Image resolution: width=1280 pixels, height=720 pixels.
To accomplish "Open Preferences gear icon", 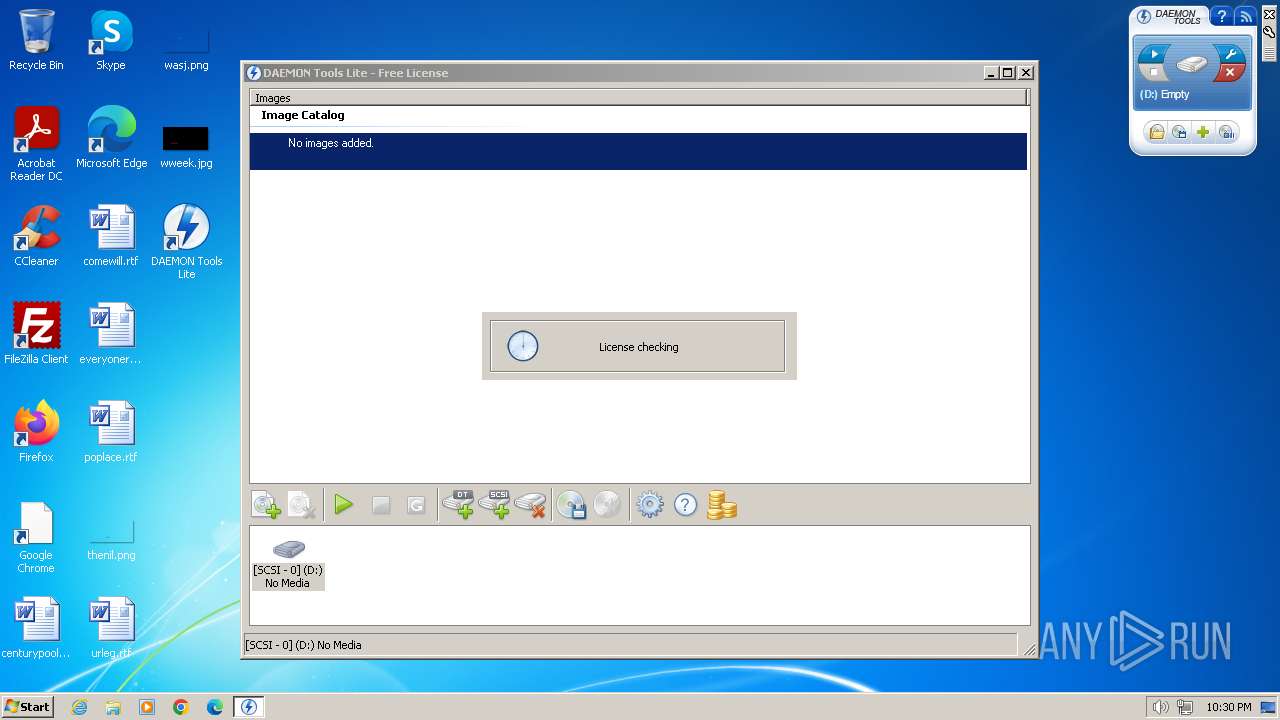I will coord(650,505).
